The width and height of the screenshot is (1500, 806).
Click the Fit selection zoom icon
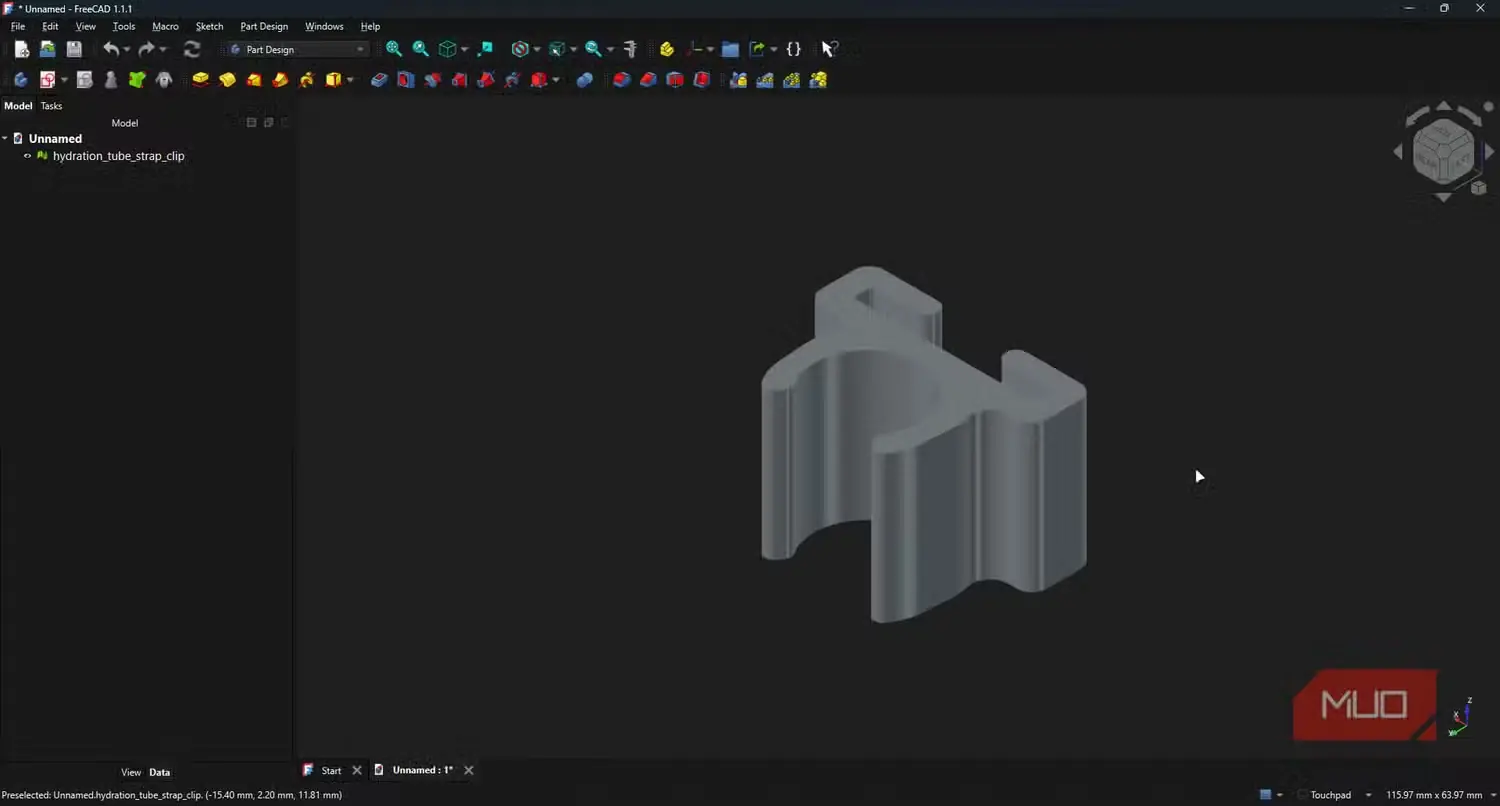click(x=421, y=49)
